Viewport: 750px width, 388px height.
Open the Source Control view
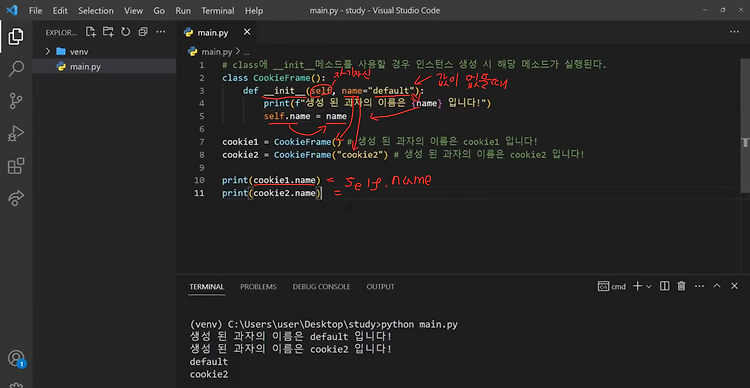(16, 101)
